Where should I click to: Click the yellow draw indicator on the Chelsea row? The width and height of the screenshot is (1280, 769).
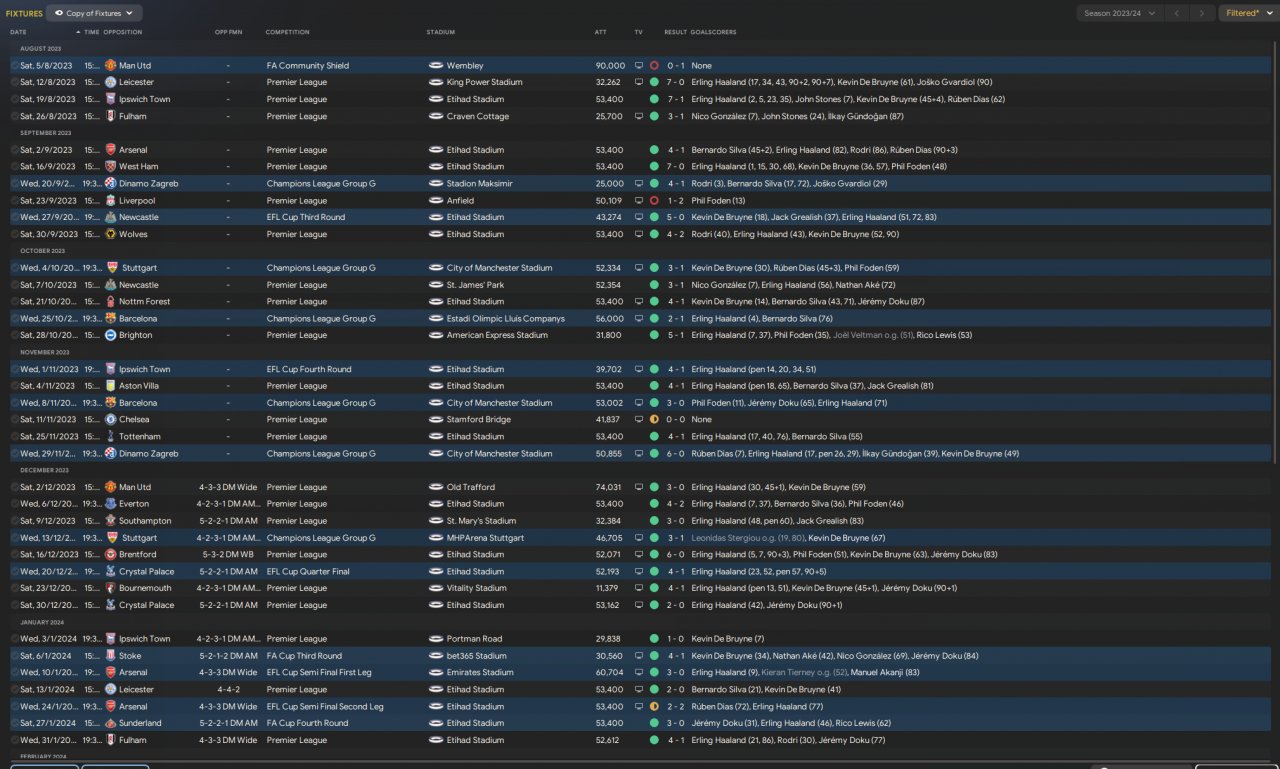coord(654,419)
